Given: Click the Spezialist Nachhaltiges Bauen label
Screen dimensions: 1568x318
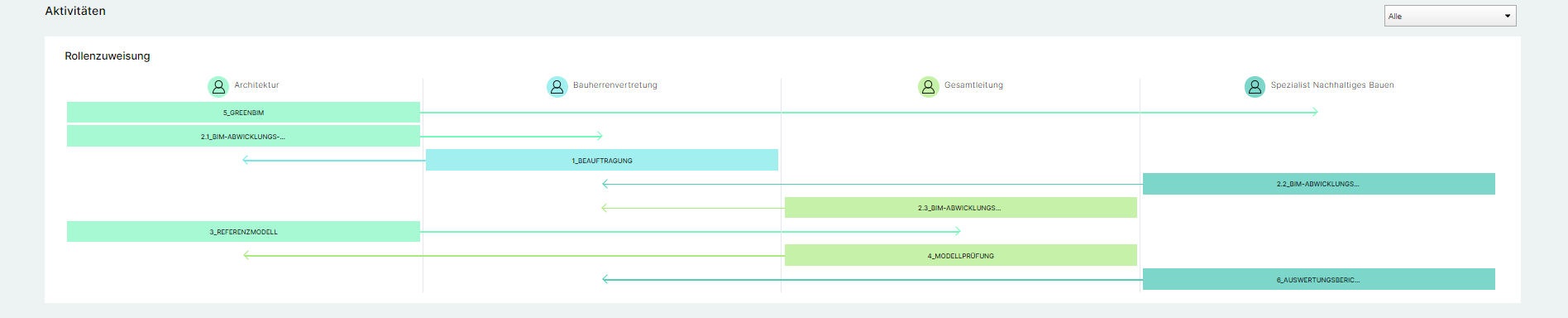Looking at the screenshot, I should (1332, 85).
